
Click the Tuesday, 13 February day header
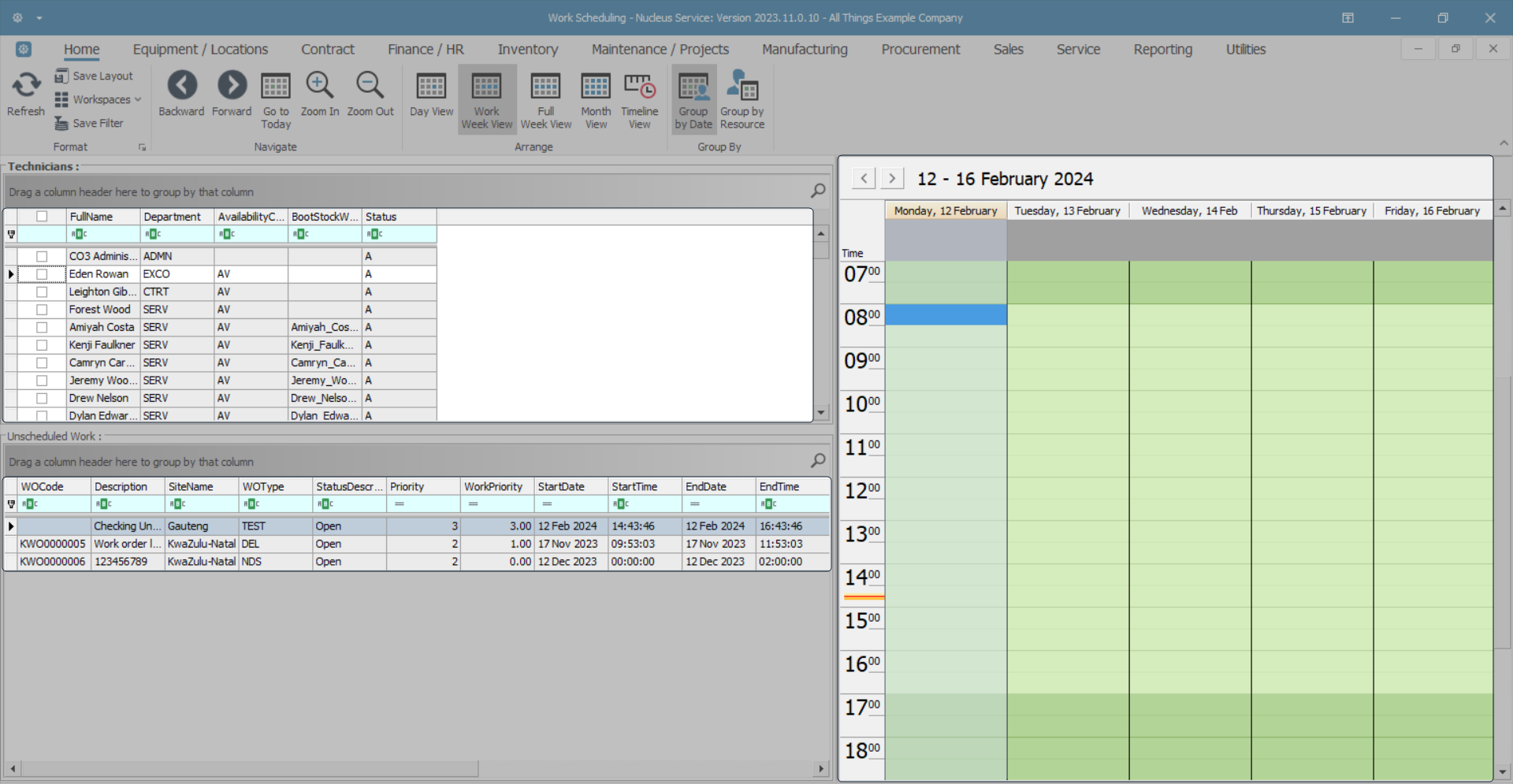1068,210
